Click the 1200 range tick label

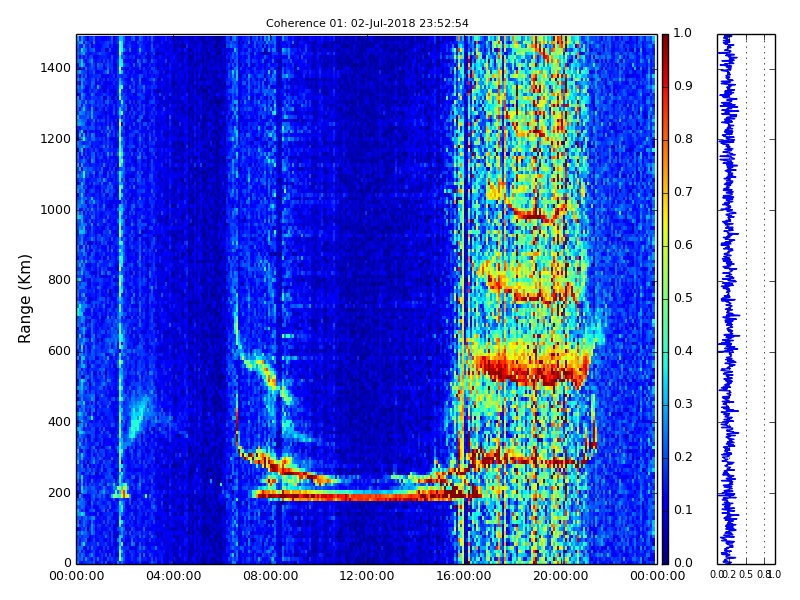[56, 139]
